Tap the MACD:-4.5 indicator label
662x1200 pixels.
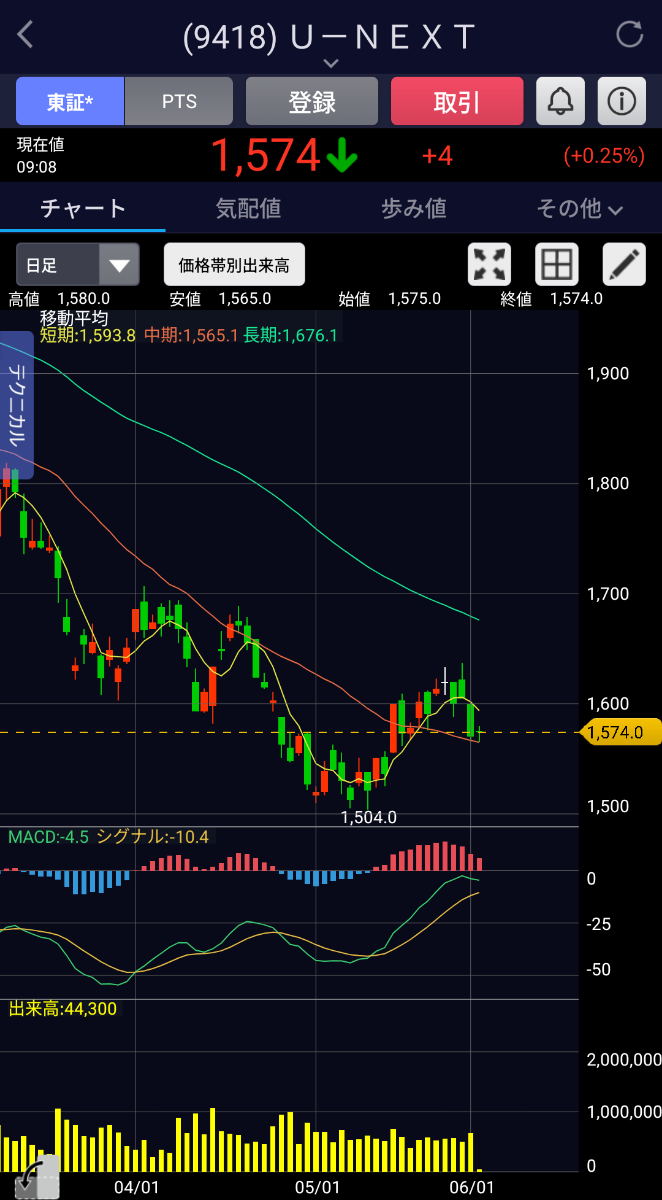(x=49, y=836)
